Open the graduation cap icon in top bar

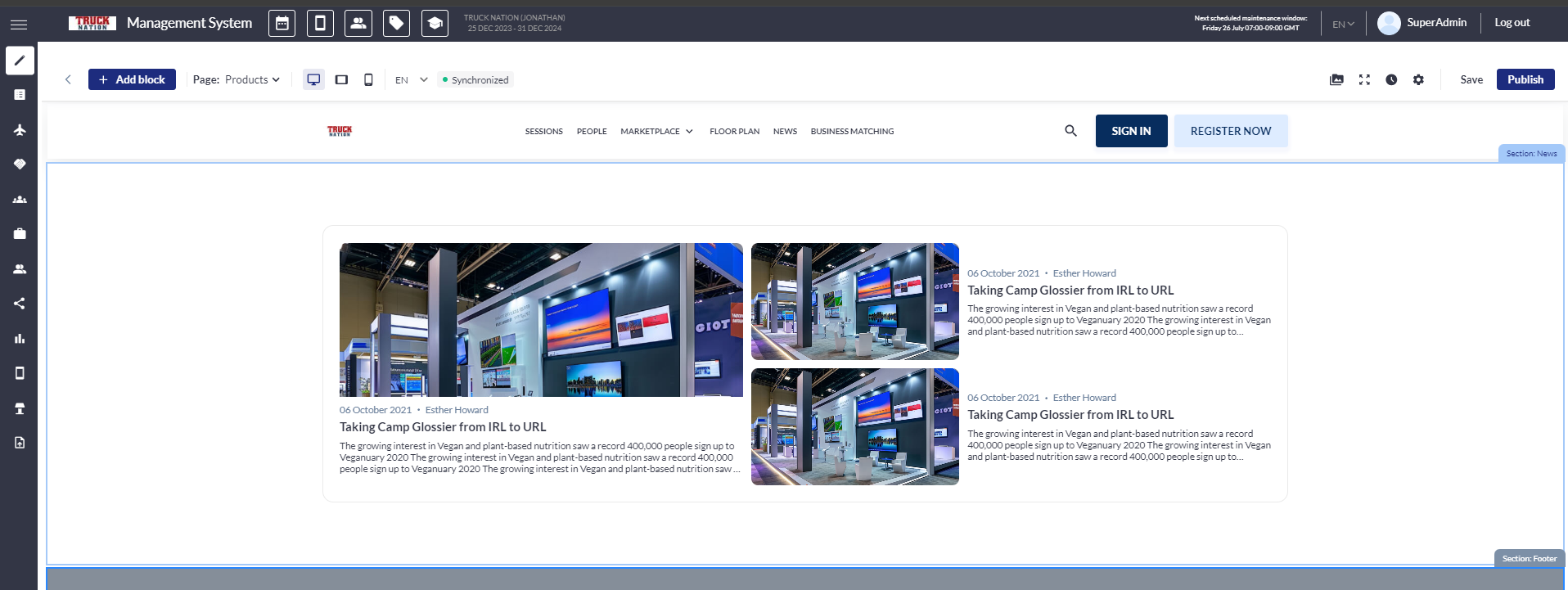click(x=435, y=24)
